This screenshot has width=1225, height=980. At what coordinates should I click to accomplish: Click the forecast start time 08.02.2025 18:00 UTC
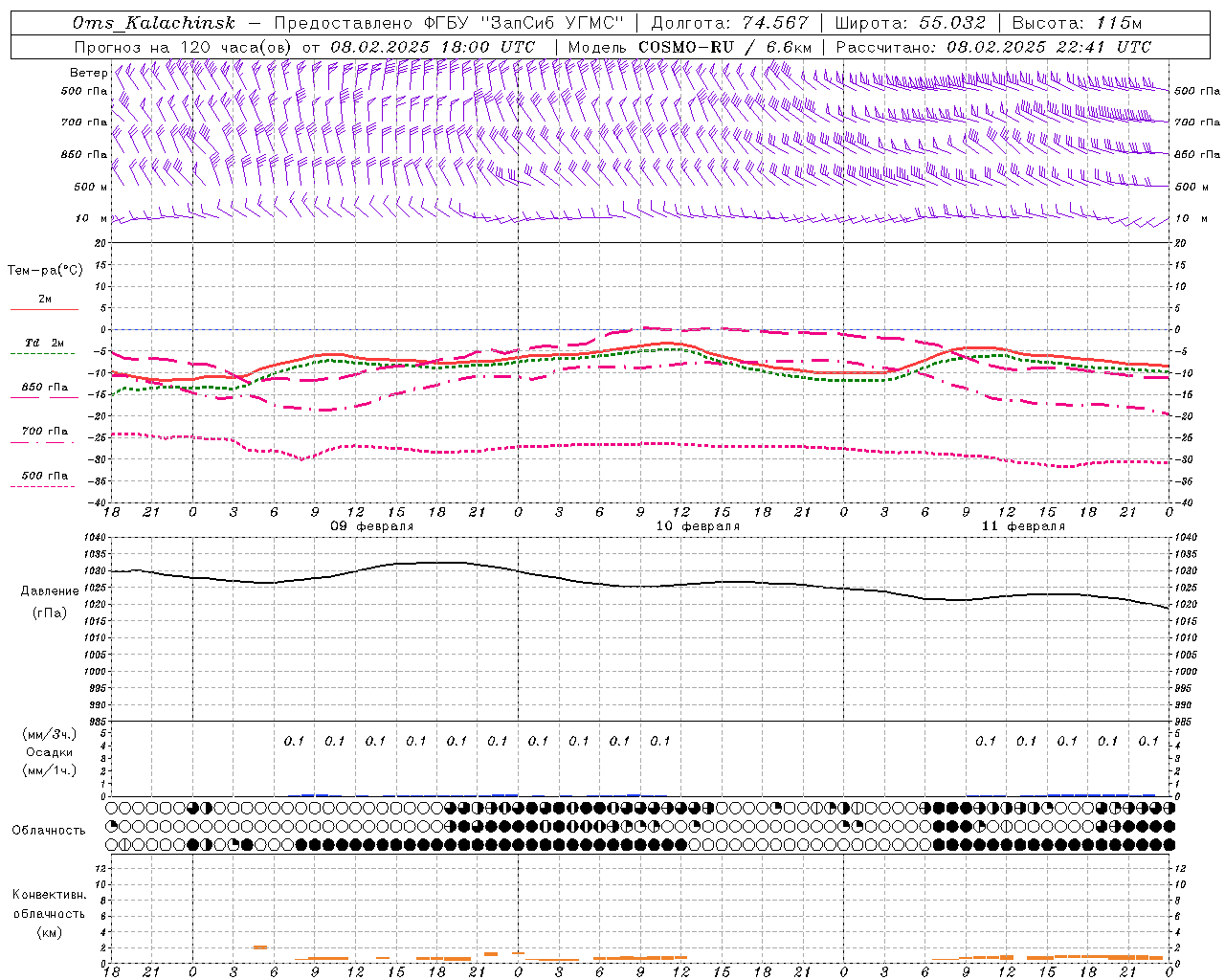coord(433,47)
